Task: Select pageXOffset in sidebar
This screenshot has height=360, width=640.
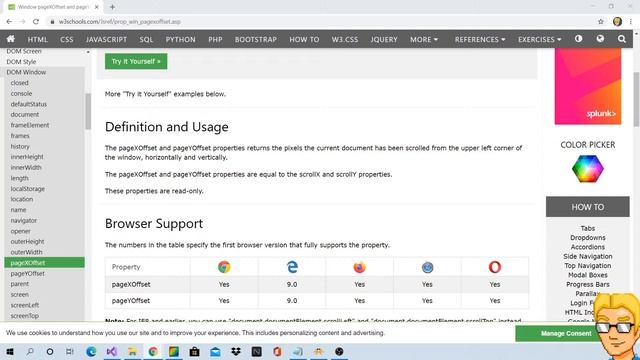Action: tap(44, 262)
